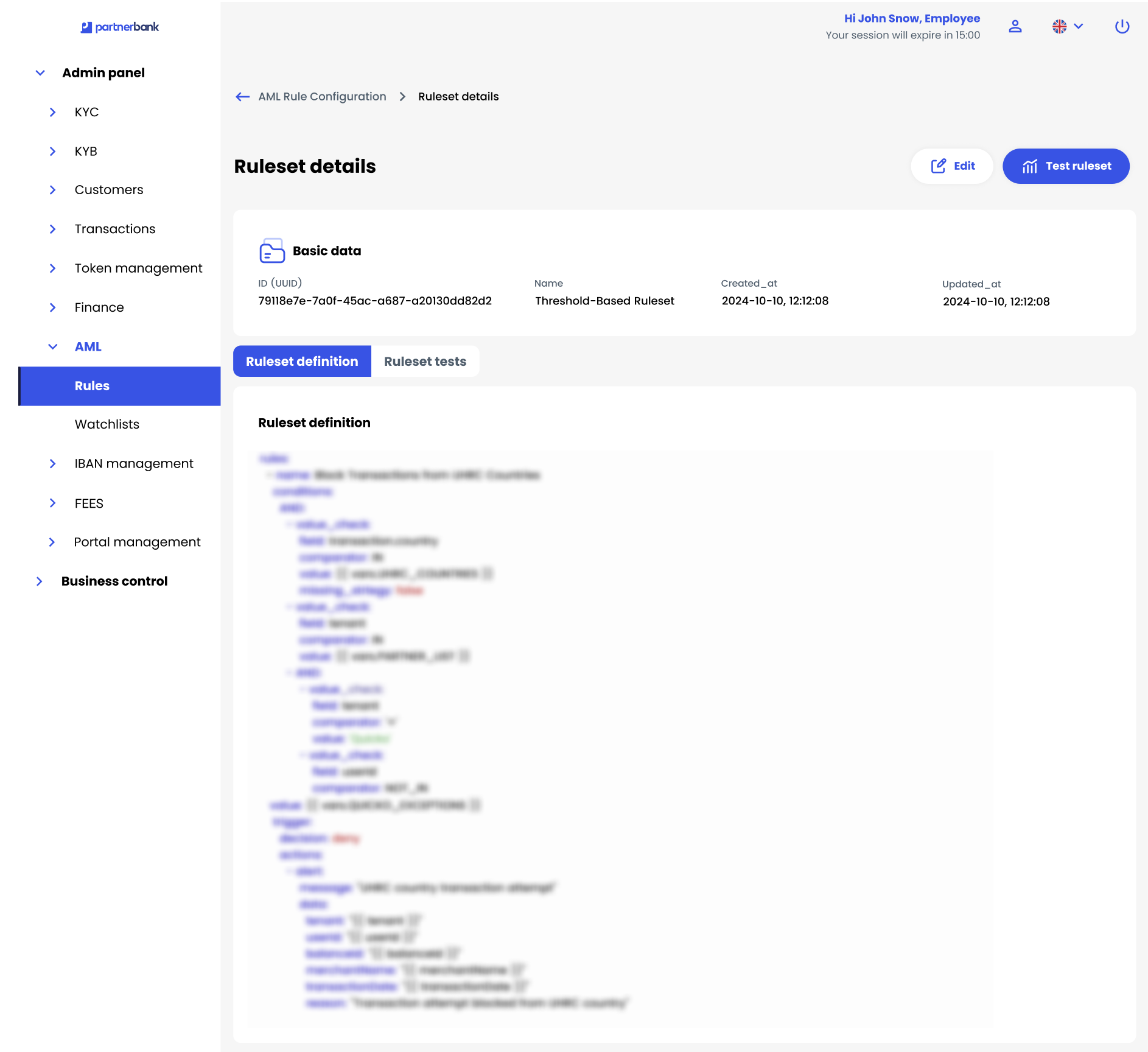This screenshot has height=1052, width=1148.
Task: Open the language selector dropdown arrow
Action: [x=1079, y=26]
